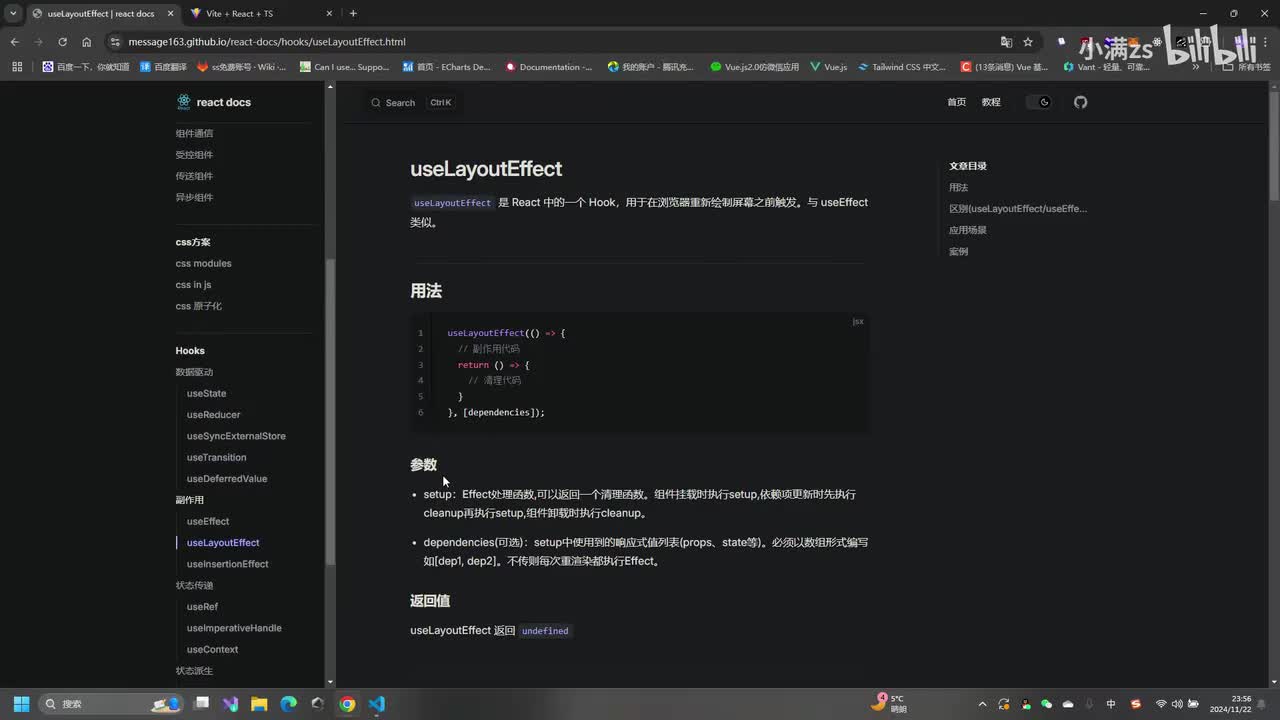Open the Vue.js bookmark

pyautogui.click(x=829, y=67)
